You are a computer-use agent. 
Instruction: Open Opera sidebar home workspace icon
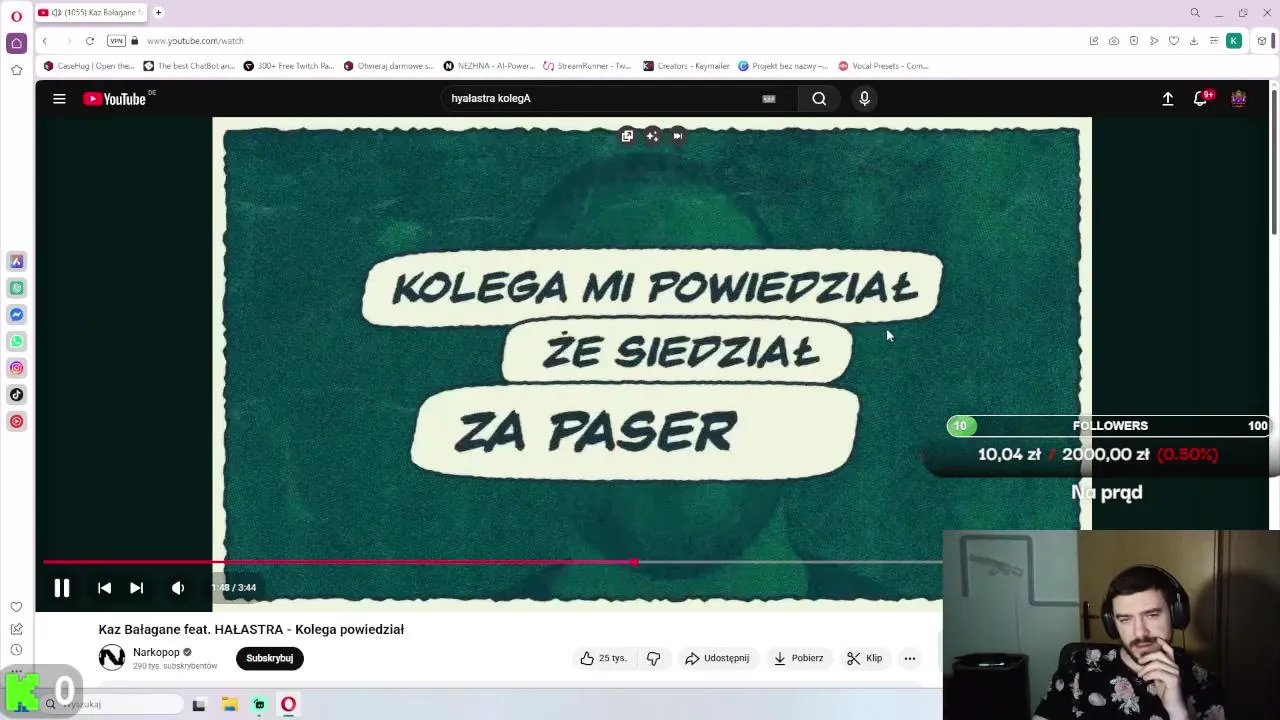click(16, 43)
